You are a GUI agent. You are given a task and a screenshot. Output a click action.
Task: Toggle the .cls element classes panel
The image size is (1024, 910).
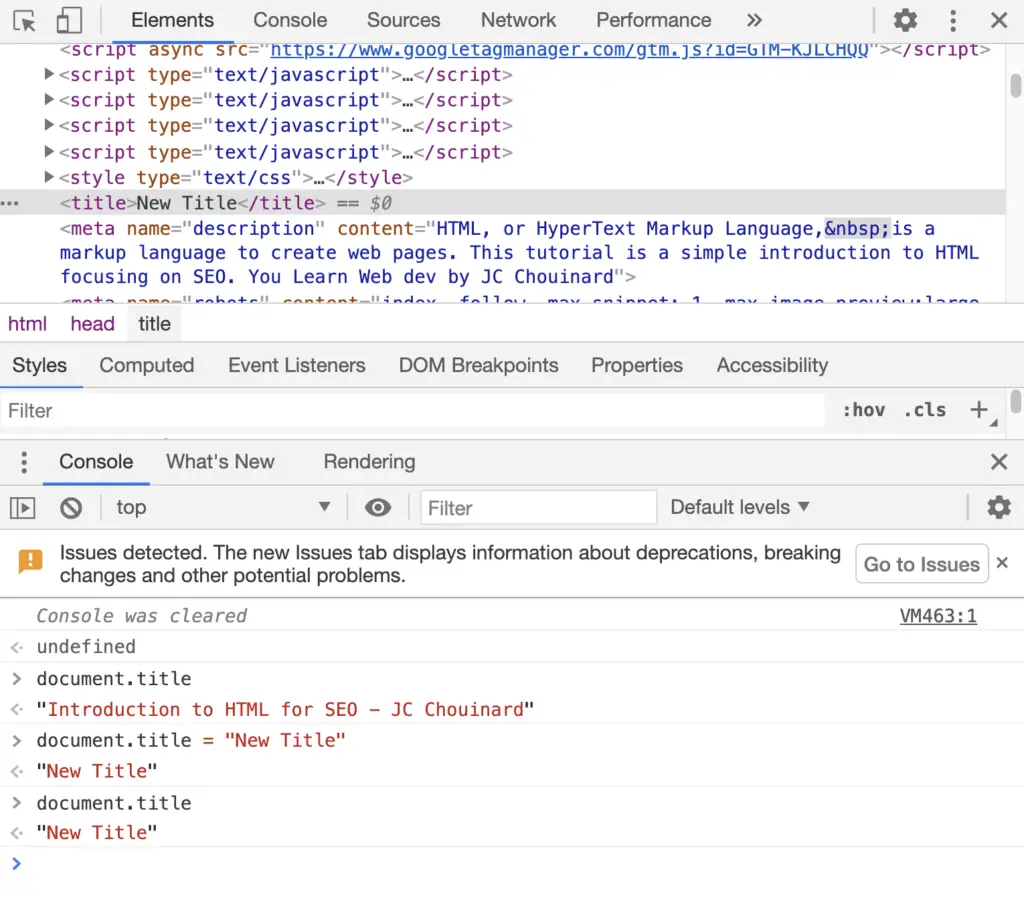tap(925, 410)
